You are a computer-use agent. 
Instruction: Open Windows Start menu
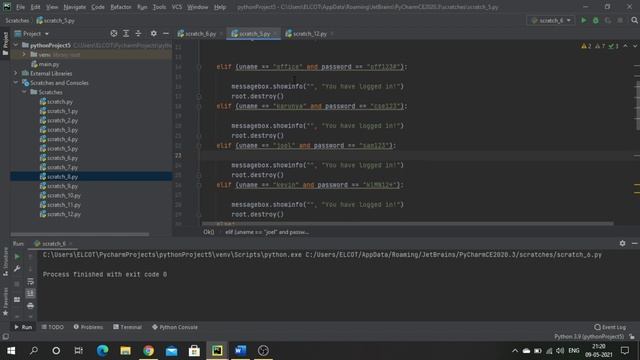pyautogui.click(x=11, y=351)
